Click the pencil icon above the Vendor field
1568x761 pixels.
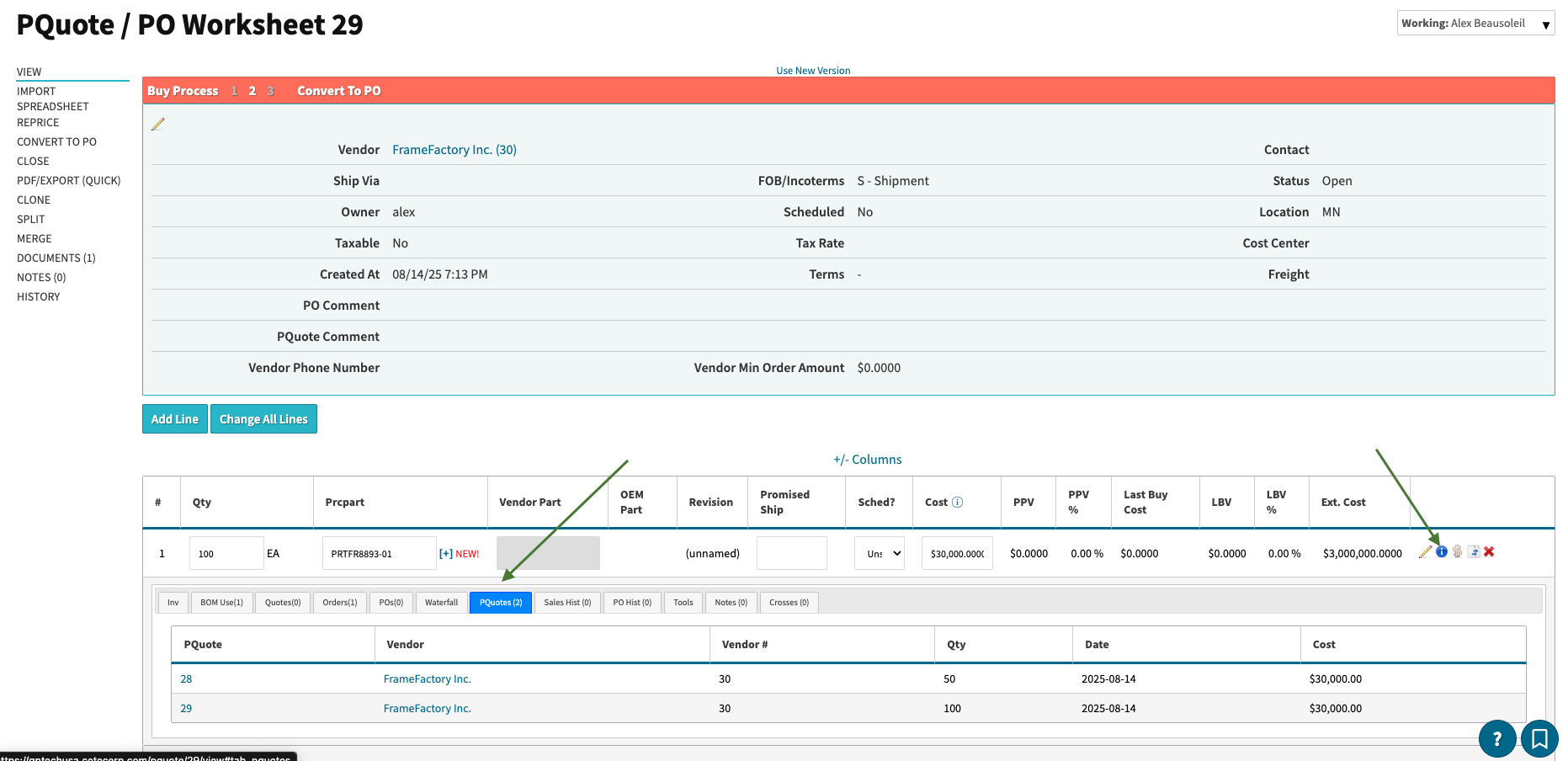point(158,125)
